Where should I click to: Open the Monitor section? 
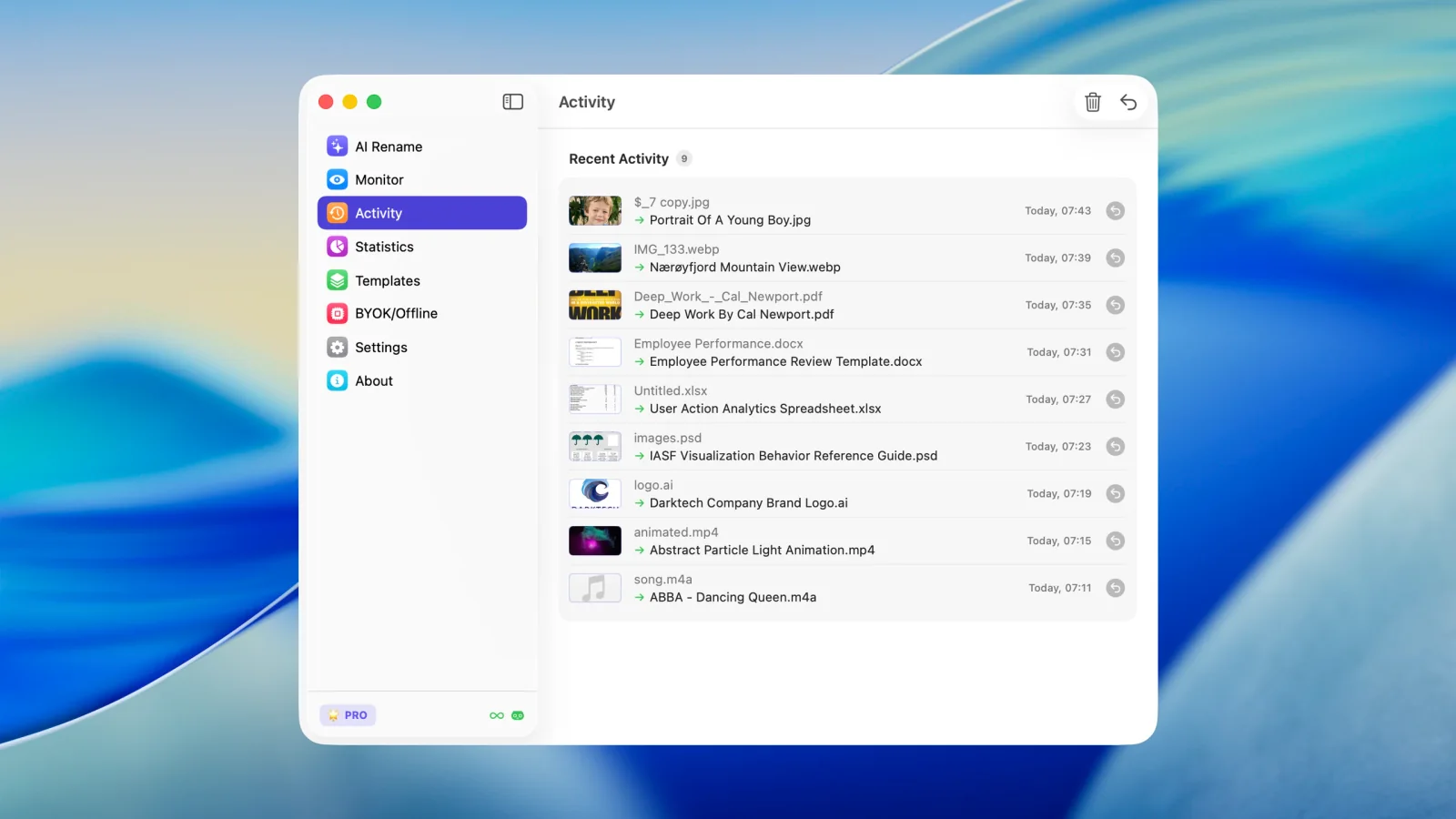[x=422, y=179]
